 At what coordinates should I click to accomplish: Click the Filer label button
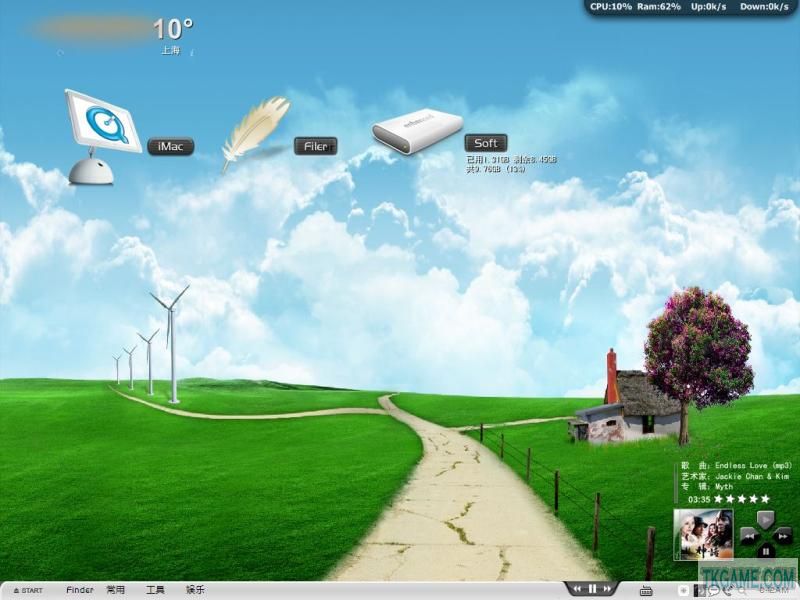click(x=315, y=146)
